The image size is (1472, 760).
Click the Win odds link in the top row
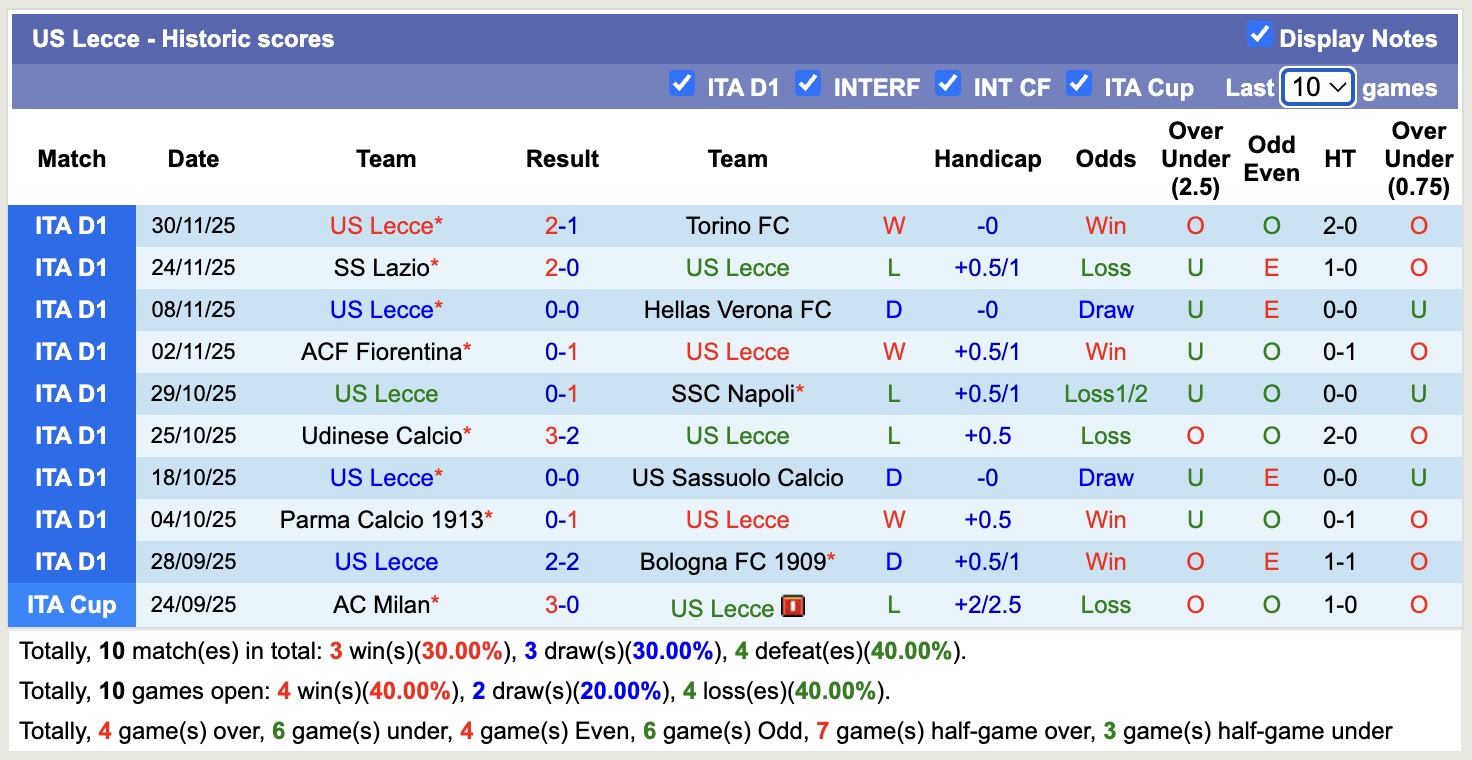tap(1105, 225)
